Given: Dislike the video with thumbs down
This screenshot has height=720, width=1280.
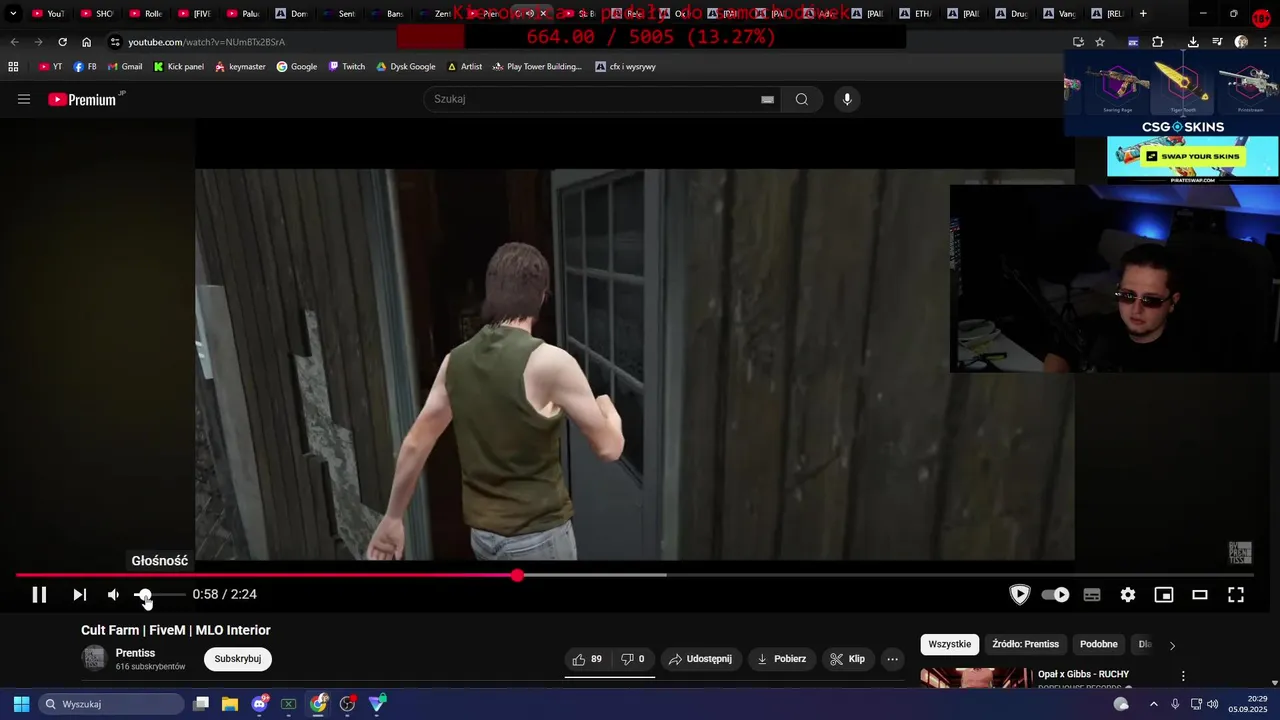Looking at the screenshot, I should [x=633, y=659].
